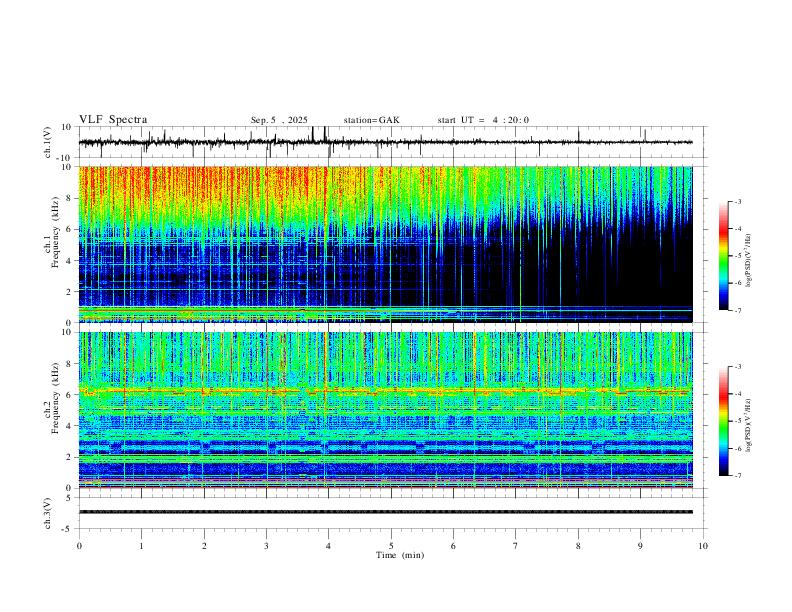792x612 pixels.
Task: Click the "2" kHz tick of ch.2 spectrogram
Action: point(69,457)
